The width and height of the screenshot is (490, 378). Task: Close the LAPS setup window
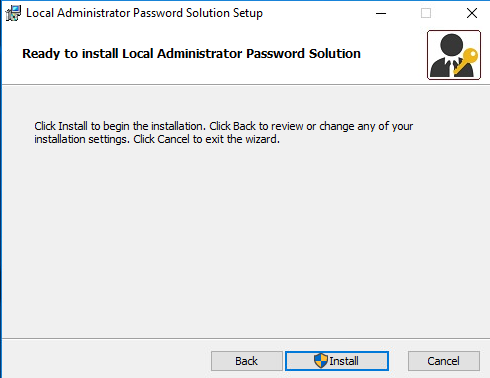point(472,13)
